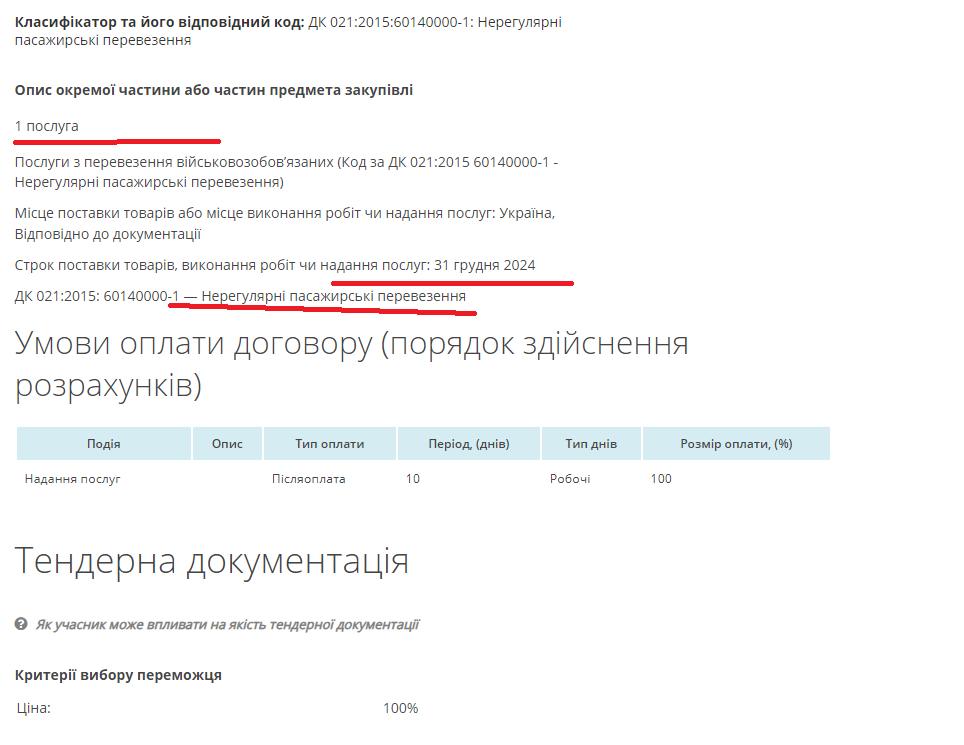The height and width of the screenshot is (745, 964).
Task: Click the 'Розмір оплати, (%)' column header
Action: 736,443
